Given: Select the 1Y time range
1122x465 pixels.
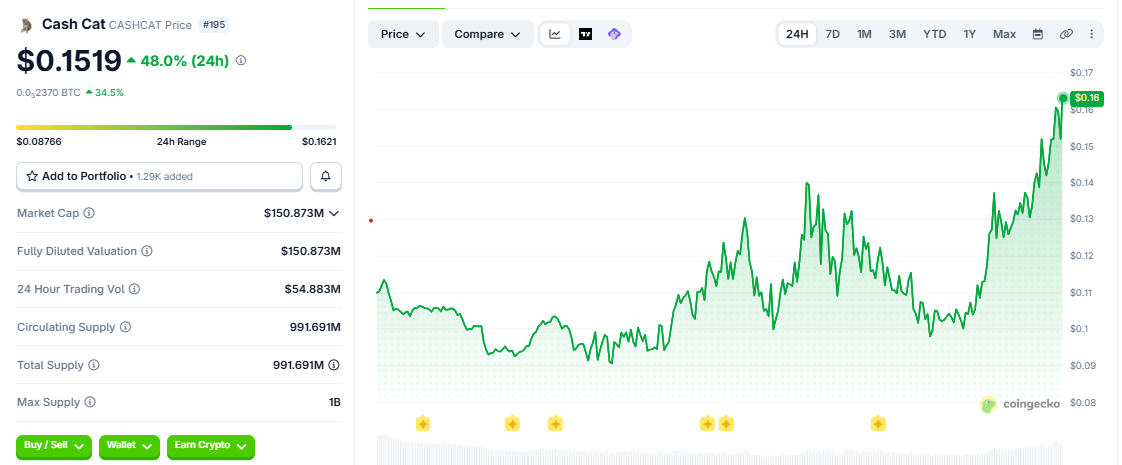Looking at the screenshot, I should (x=970, y=34).
